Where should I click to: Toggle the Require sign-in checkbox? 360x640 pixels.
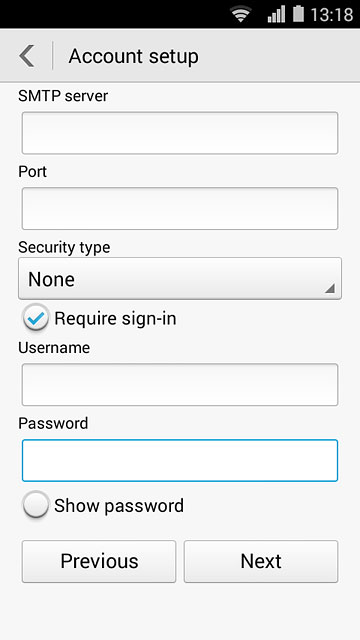tap(36, 318)
